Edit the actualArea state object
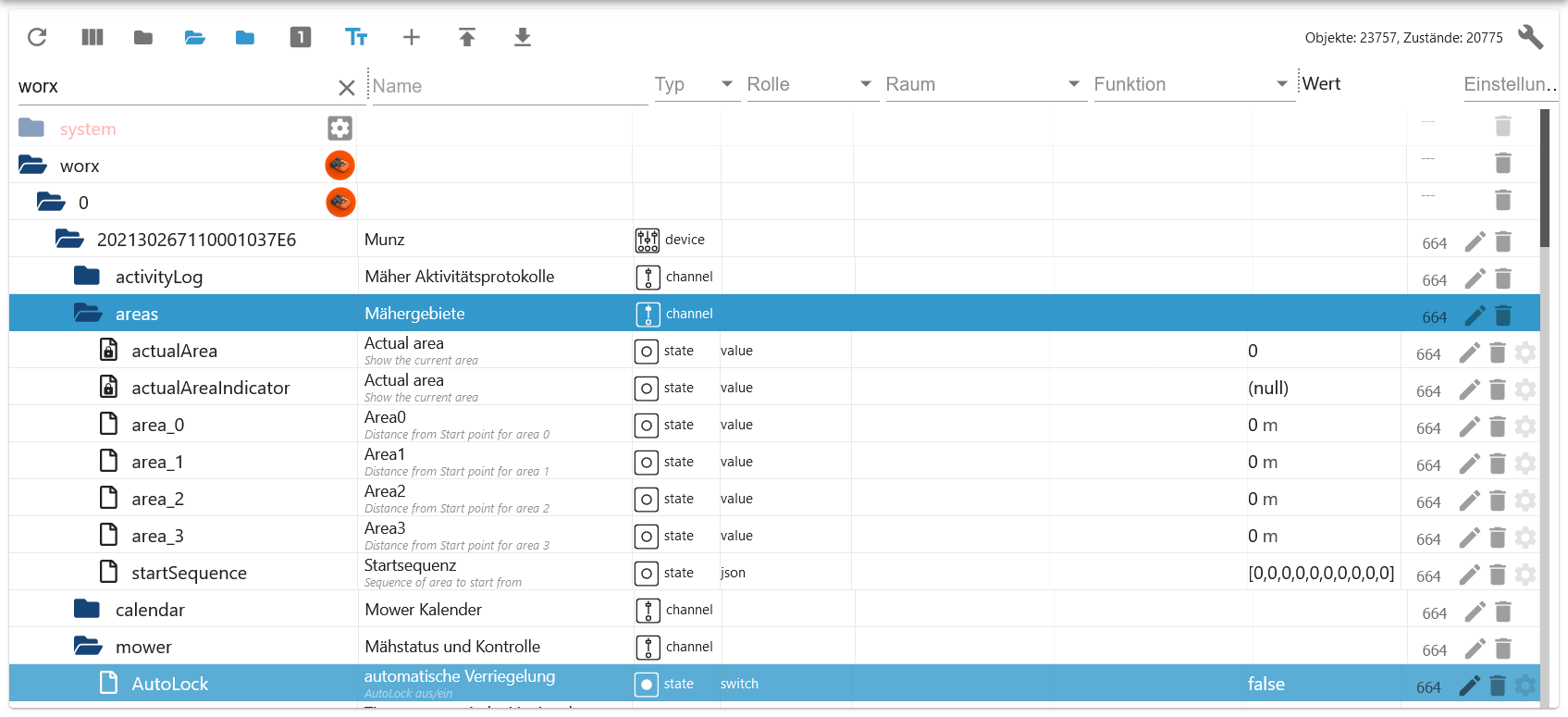 pyautogui.click(x=1470, y=353)
